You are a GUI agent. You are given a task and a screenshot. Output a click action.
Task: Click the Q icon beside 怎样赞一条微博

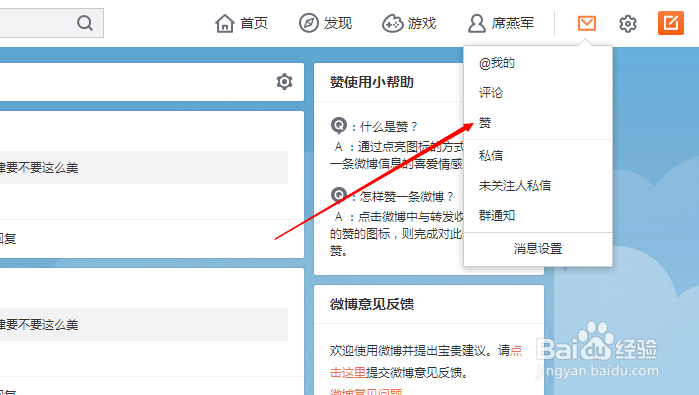pos(339,195)
